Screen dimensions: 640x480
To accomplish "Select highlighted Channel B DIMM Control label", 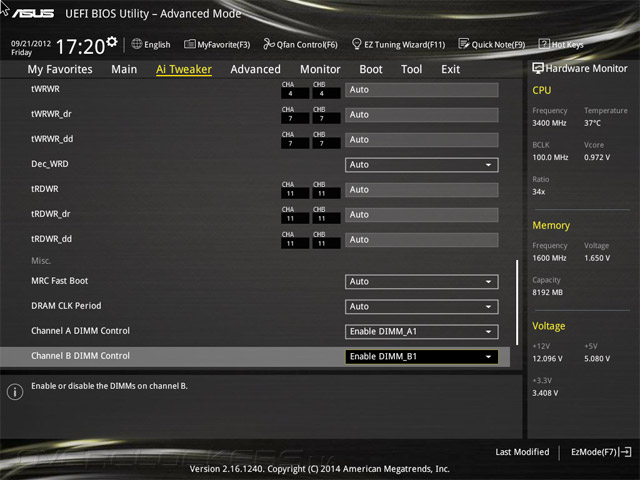I will click(x=80, y=356).
